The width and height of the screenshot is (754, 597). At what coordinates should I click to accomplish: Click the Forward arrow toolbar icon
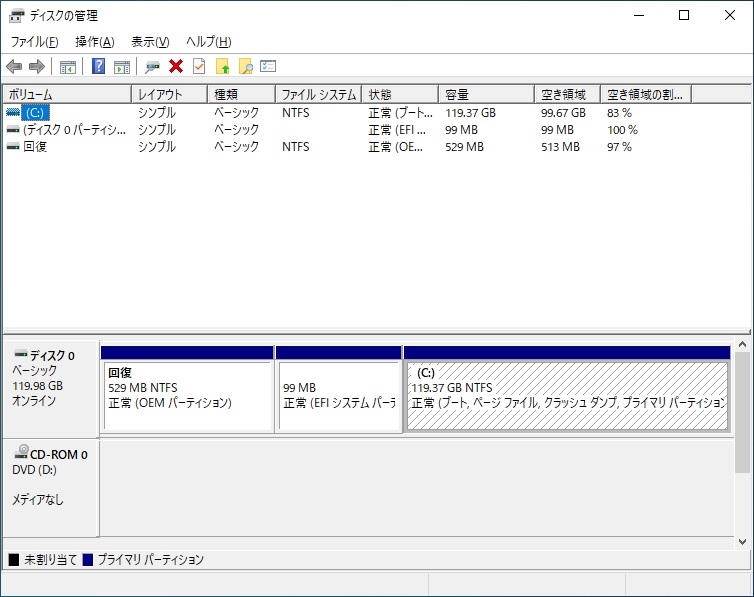pos(37,66)
